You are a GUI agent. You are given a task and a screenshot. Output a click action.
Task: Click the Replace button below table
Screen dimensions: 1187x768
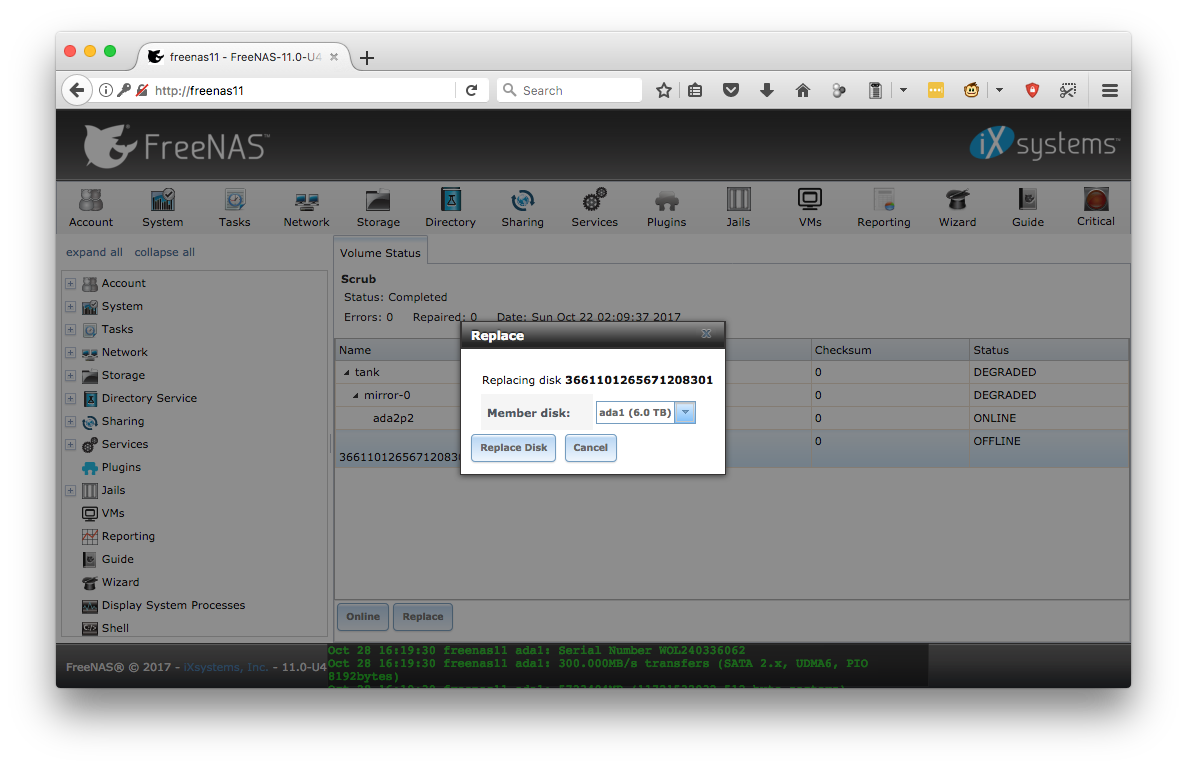(x=422, y=617)
